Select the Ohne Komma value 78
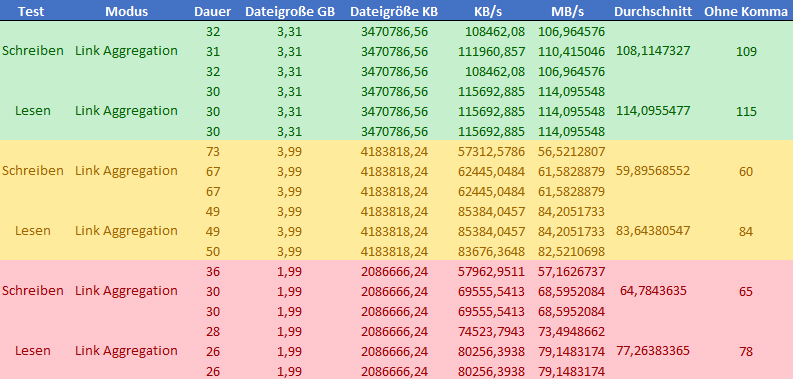 [x=746, y=352]
